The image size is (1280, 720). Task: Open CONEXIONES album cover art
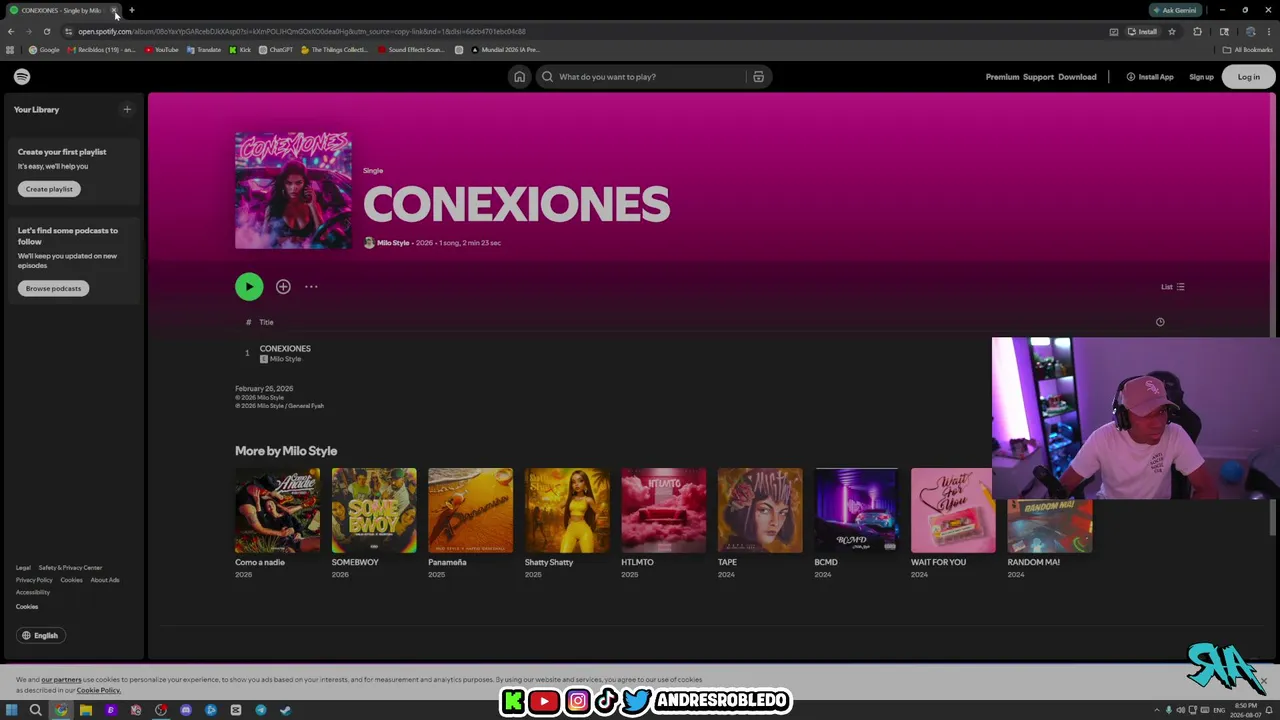coord(293,190)
